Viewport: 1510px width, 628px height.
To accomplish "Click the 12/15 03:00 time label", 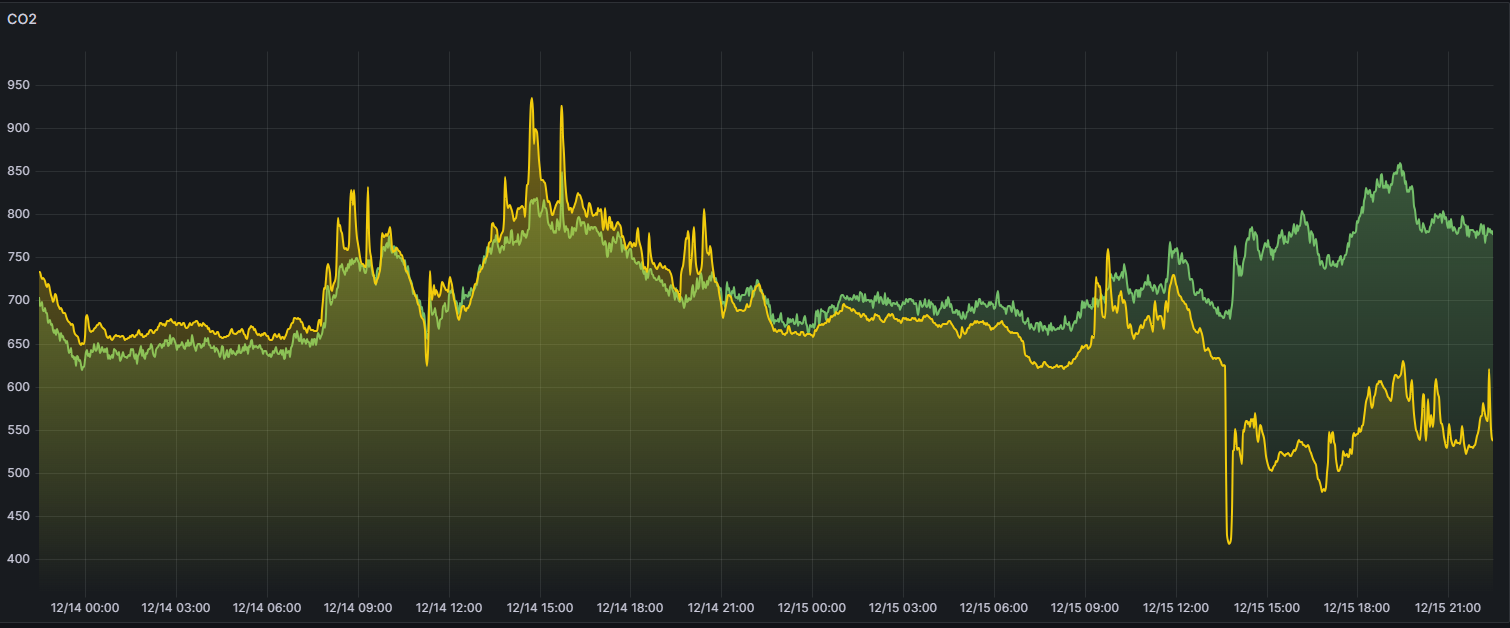I will (903, 607).
